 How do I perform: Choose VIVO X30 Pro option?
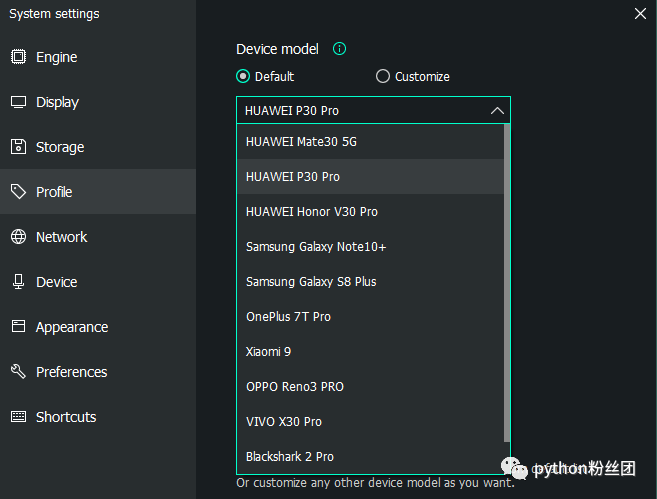pos(370,421)
